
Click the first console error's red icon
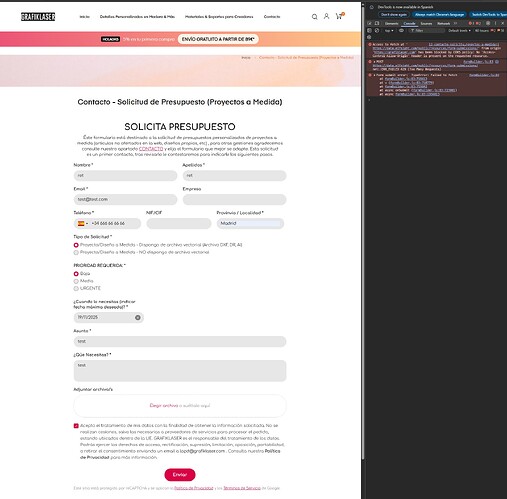click(370, 44)
